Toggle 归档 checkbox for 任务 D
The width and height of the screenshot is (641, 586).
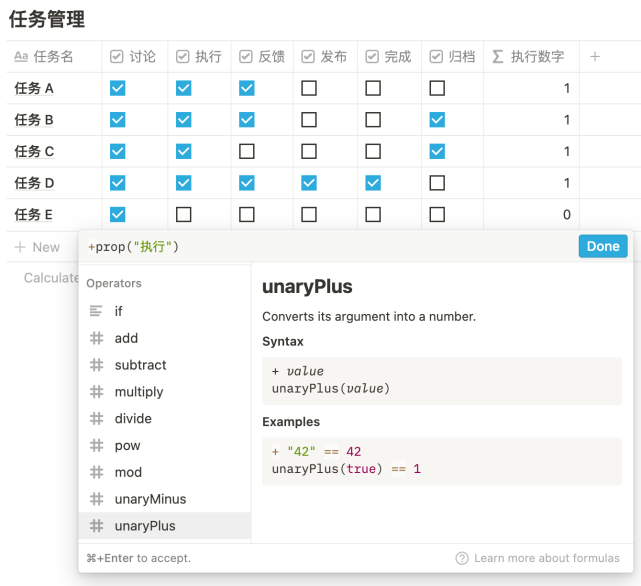[437, 183]
